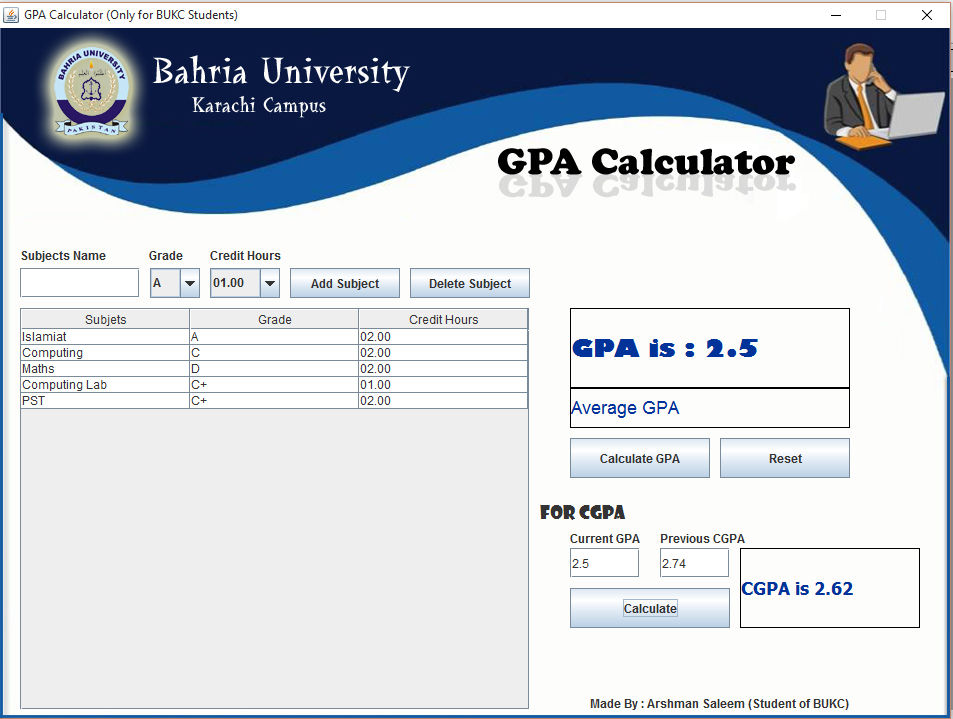Click grade cell A for Islamiat
This screenshot has height=719, width=953.
(274, 337)
